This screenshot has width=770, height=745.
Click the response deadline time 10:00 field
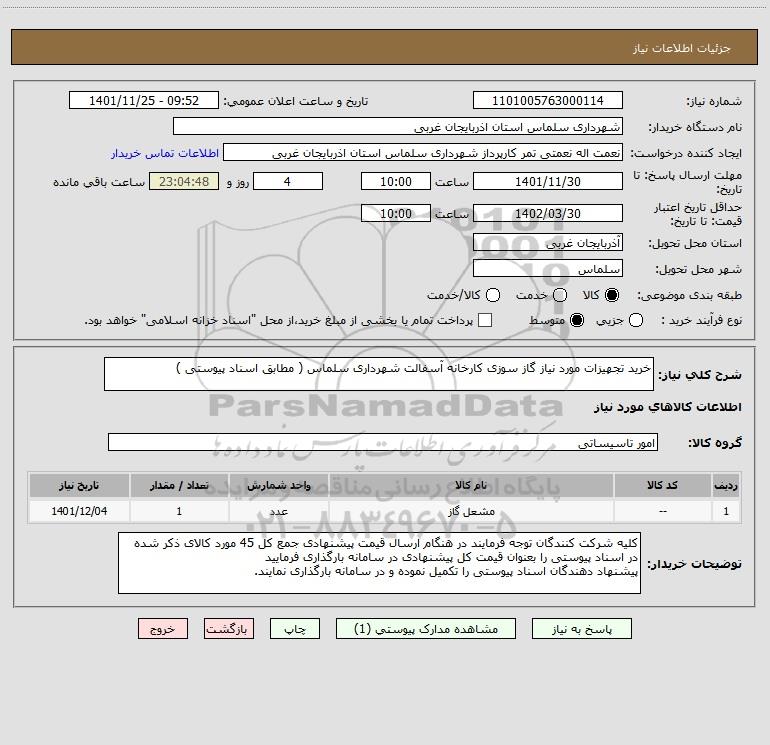click(396, 182)
